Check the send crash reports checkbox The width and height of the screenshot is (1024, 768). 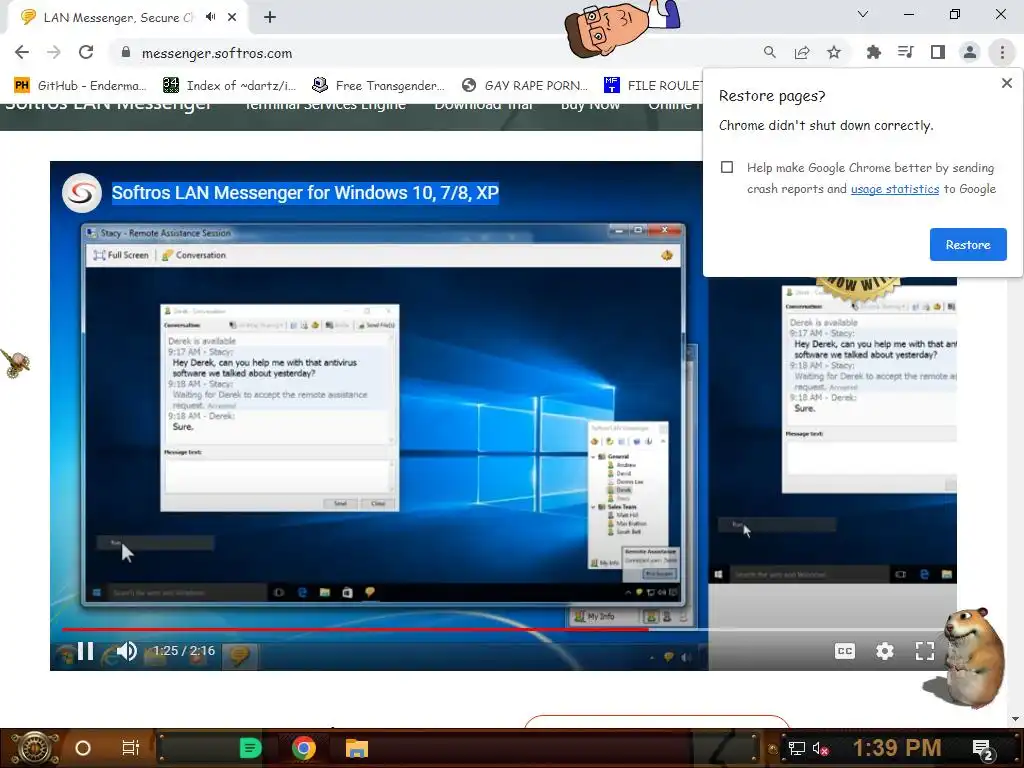(727, 167)
